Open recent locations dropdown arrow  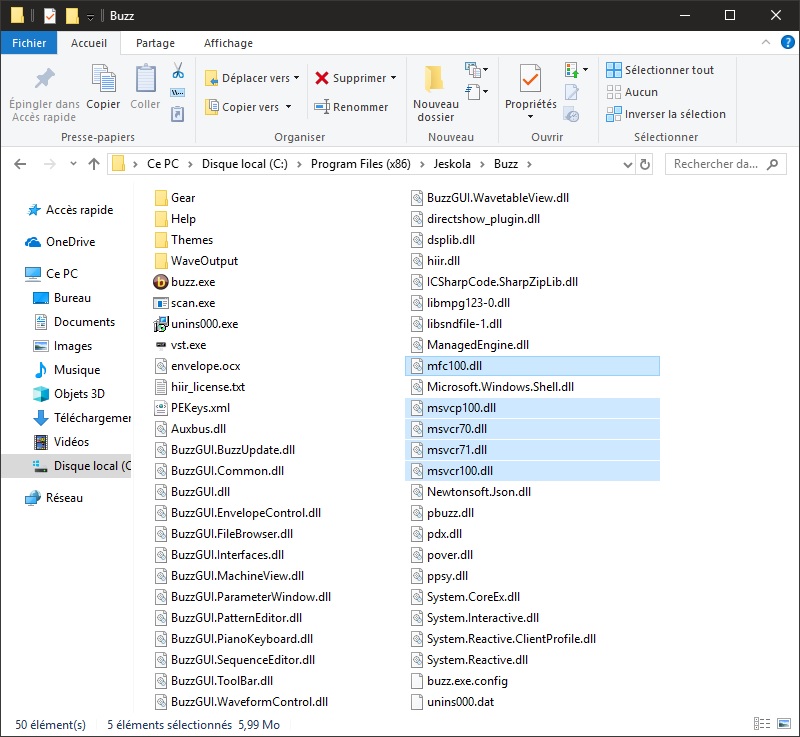73,164
